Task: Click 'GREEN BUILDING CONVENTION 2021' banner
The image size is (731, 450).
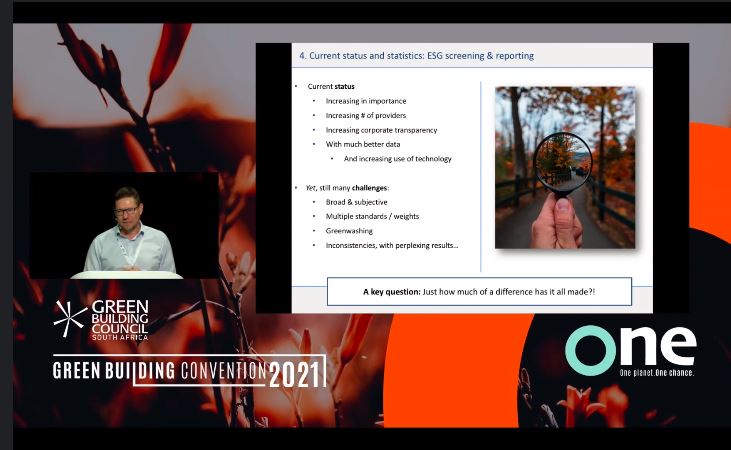Action: [189, 371]
